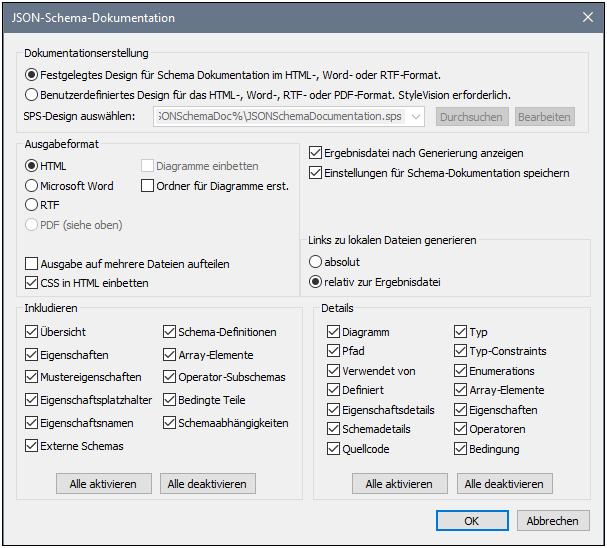Open the SPS-Design auswählen dropdown

[417, 117]
